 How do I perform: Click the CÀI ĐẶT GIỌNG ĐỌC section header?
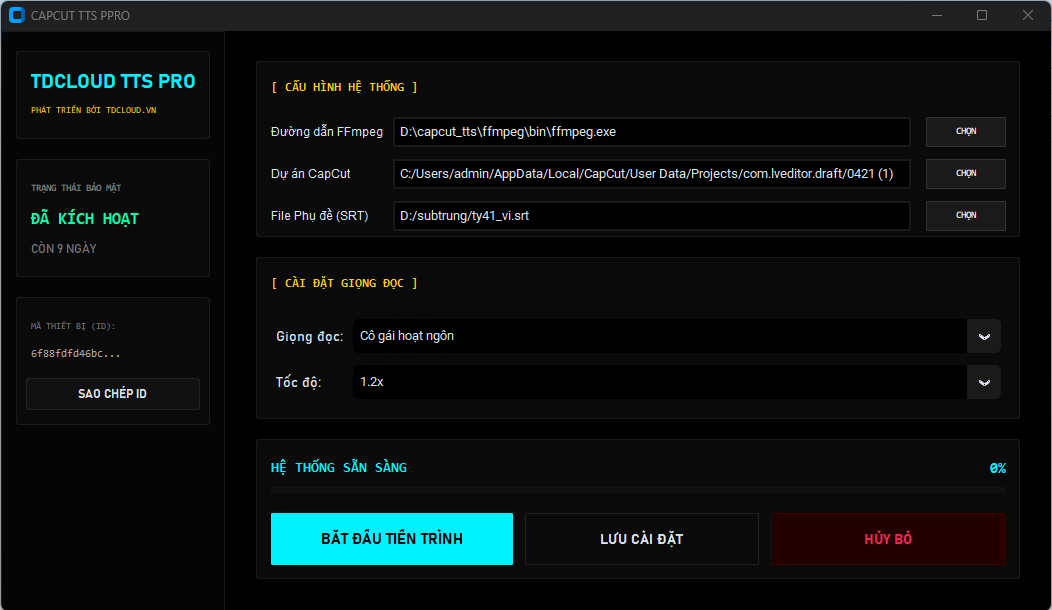point(344,283)
